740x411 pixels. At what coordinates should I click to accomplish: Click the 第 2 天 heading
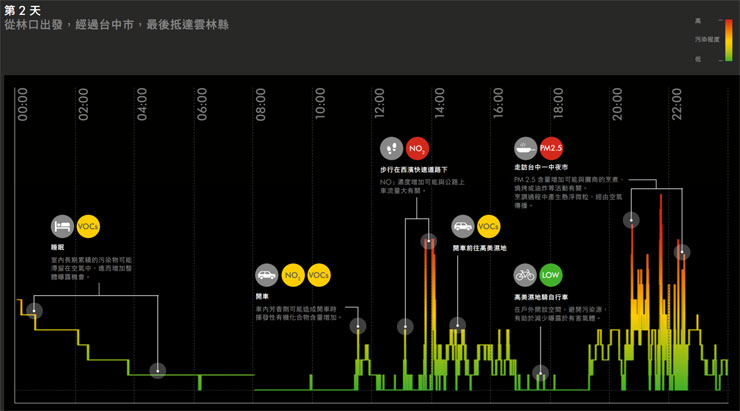pyautogui.click(x=23, y=10)
